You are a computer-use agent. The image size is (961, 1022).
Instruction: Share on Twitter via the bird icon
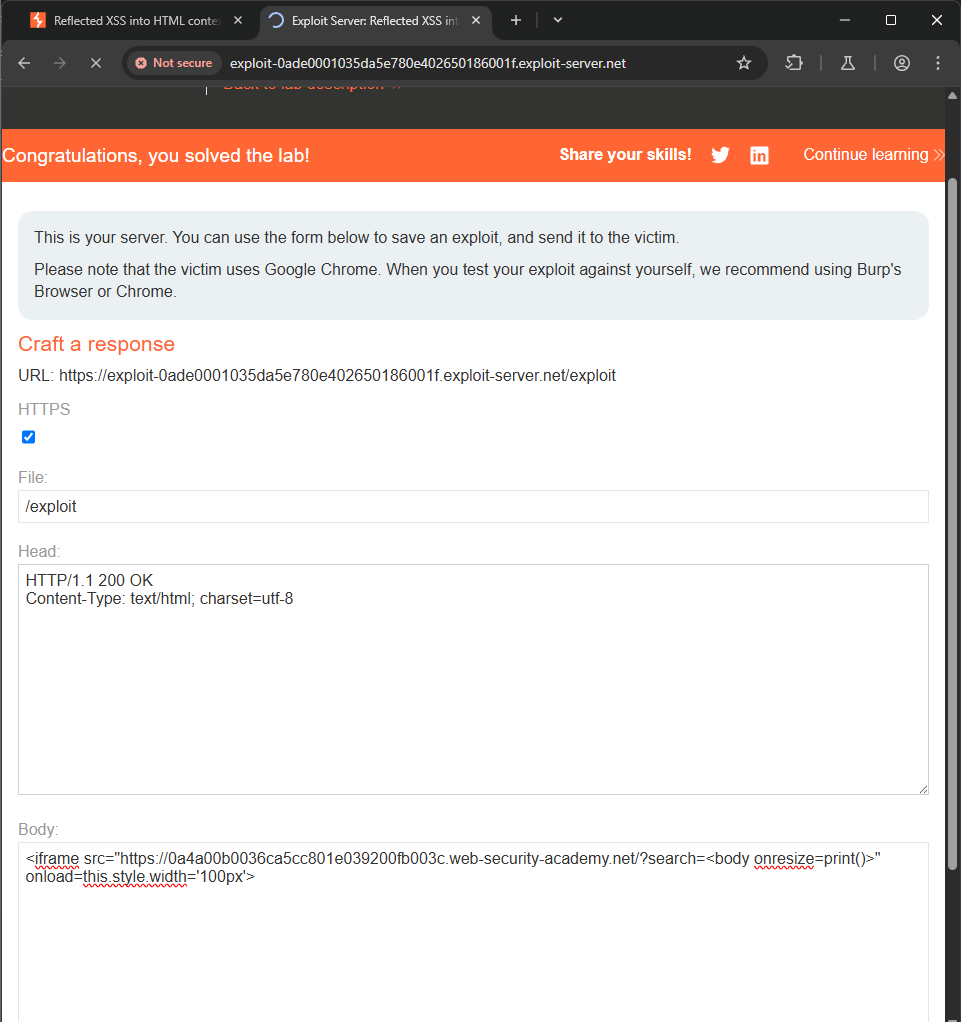click(x=720, y=155)
